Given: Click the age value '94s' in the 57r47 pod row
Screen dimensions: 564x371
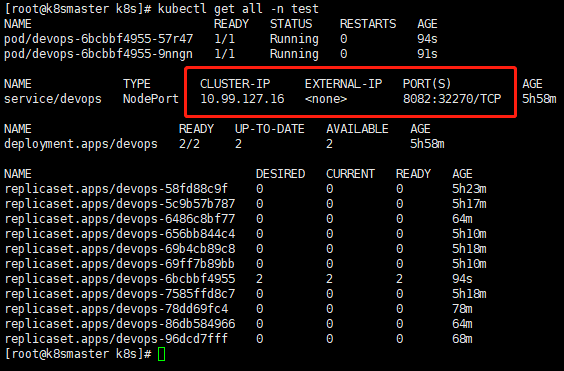Looking at the screenshot, I should click(x=427, y=39).
